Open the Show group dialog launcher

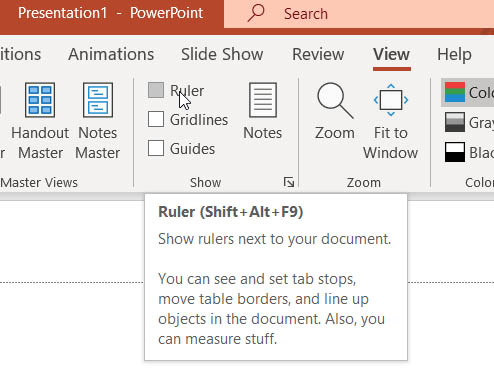(289, 182)
